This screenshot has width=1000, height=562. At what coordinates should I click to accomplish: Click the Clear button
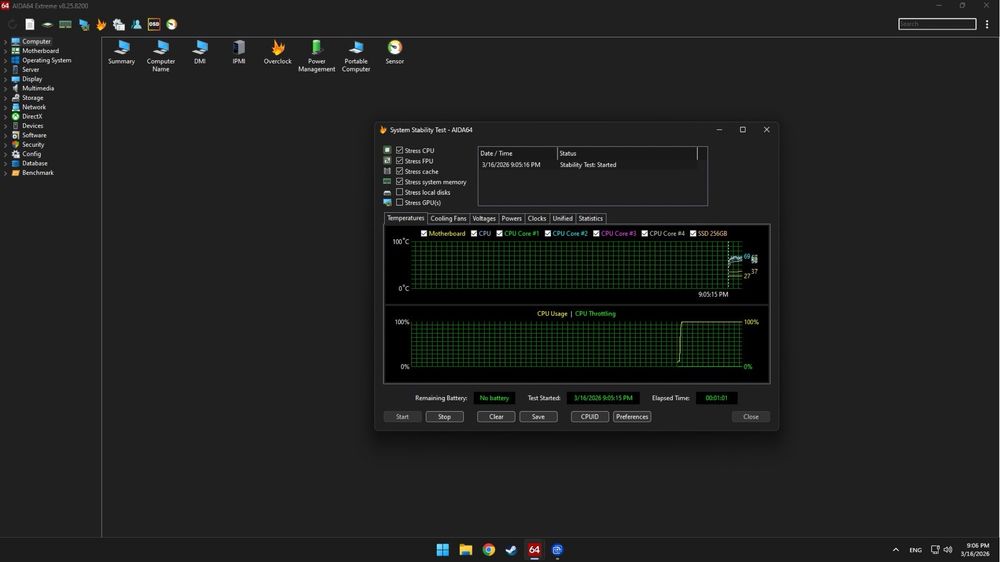(496, 417)
